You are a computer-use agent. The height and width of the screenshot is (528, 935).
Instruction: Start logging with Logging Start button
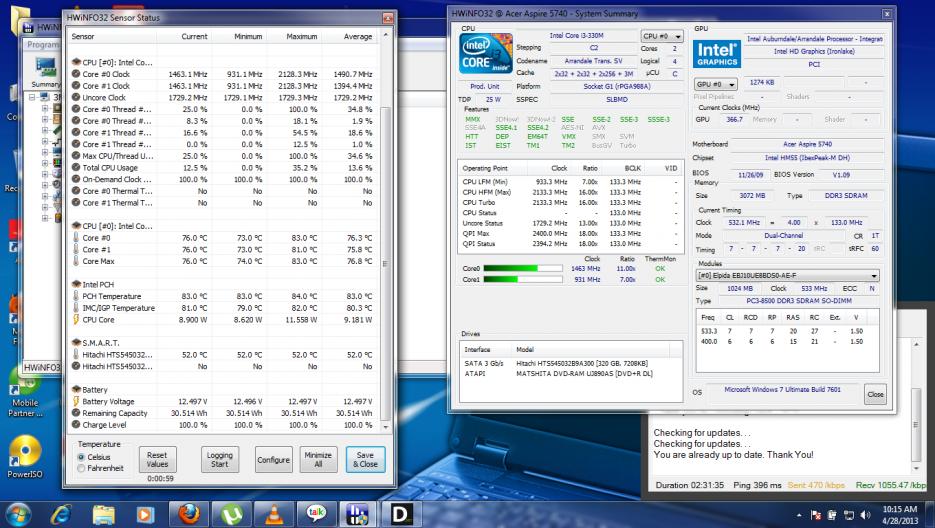tap(219, 459)
